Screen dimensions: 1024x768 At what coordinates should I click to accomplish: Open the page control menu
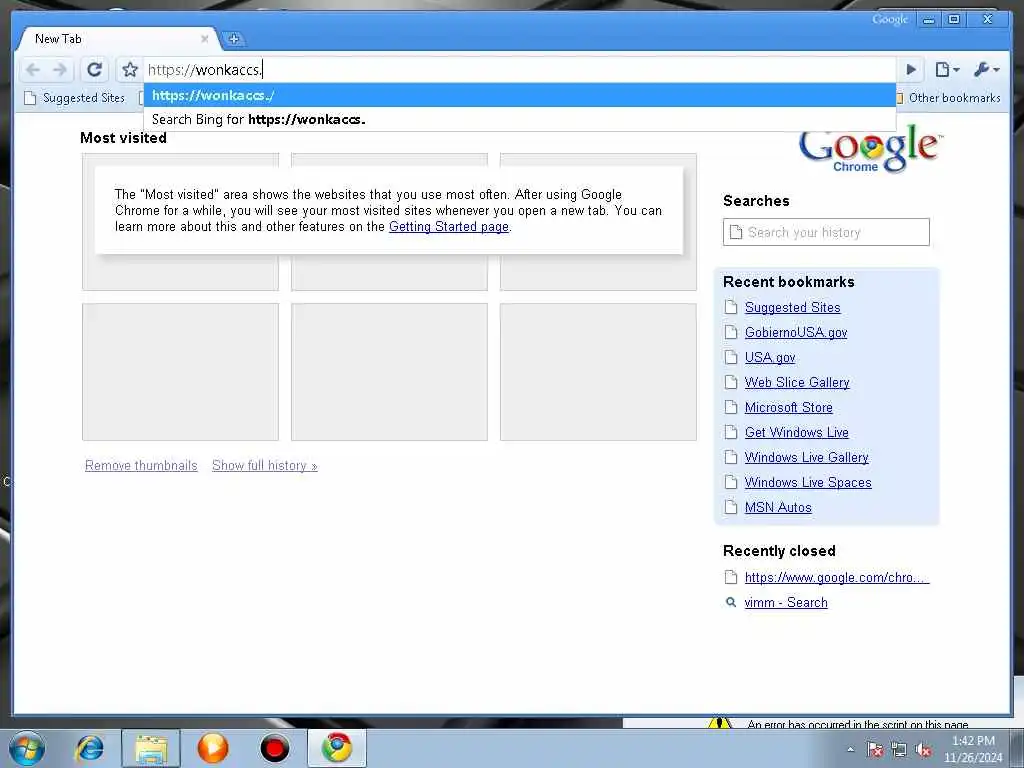click(x=947, y=69)
